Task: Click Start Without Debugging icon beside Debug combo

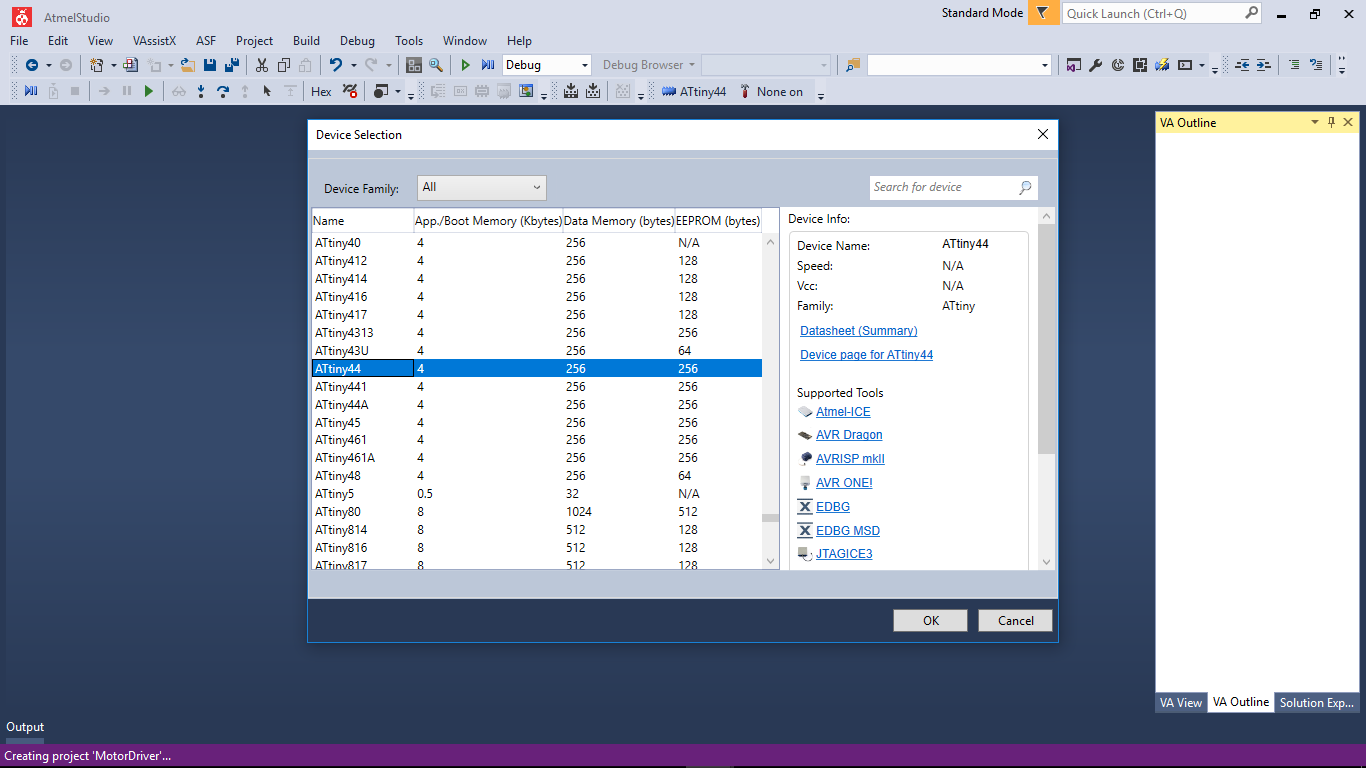Action: (487, 65)
